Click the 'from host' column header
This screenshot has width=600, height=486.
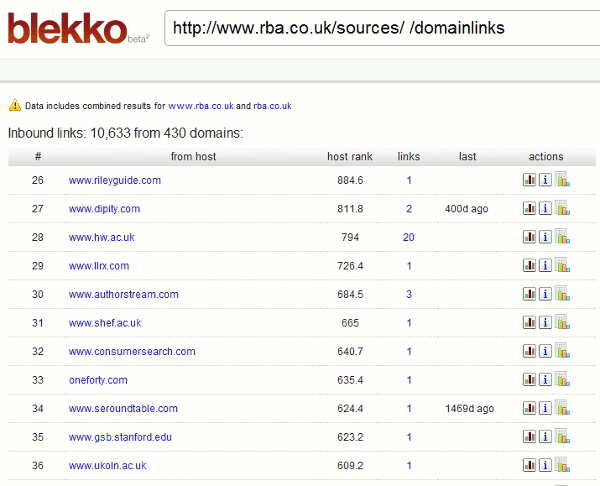(x=193, y=157)
